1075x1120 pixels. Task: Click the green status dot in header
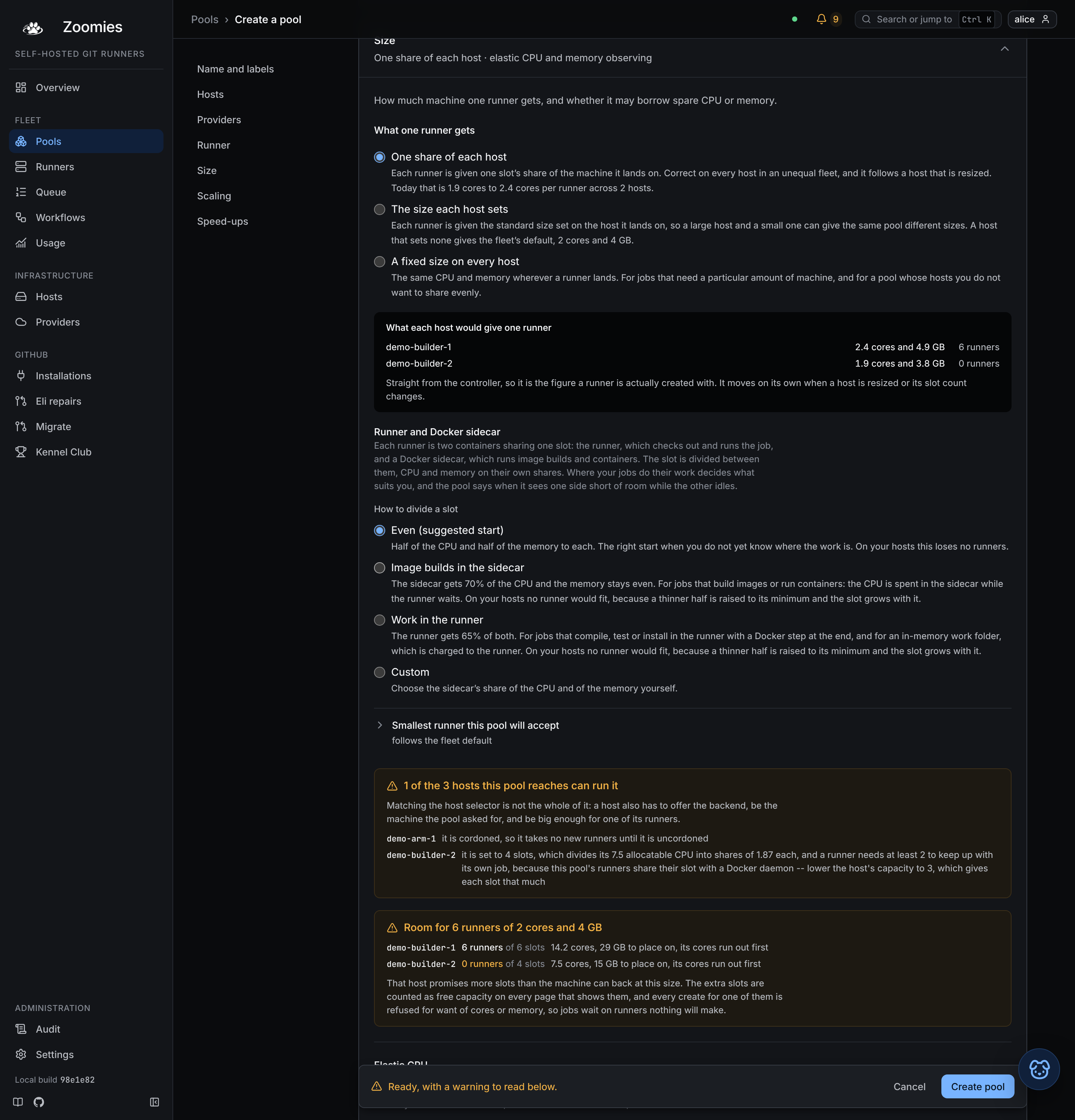(795, 19)
